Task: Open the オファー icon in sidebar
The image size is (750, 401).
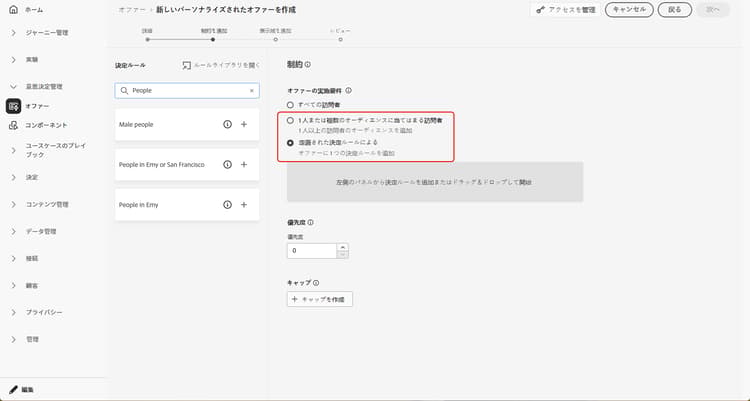Action: [x=13, y=106]
